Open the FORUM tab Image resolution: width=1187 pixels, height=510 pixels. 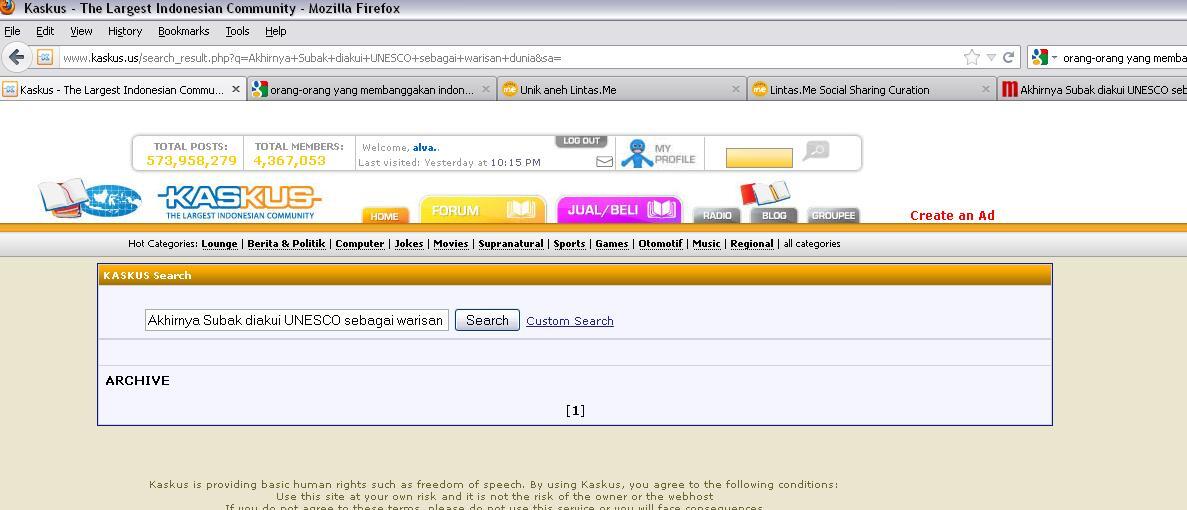tap(482, 210)
